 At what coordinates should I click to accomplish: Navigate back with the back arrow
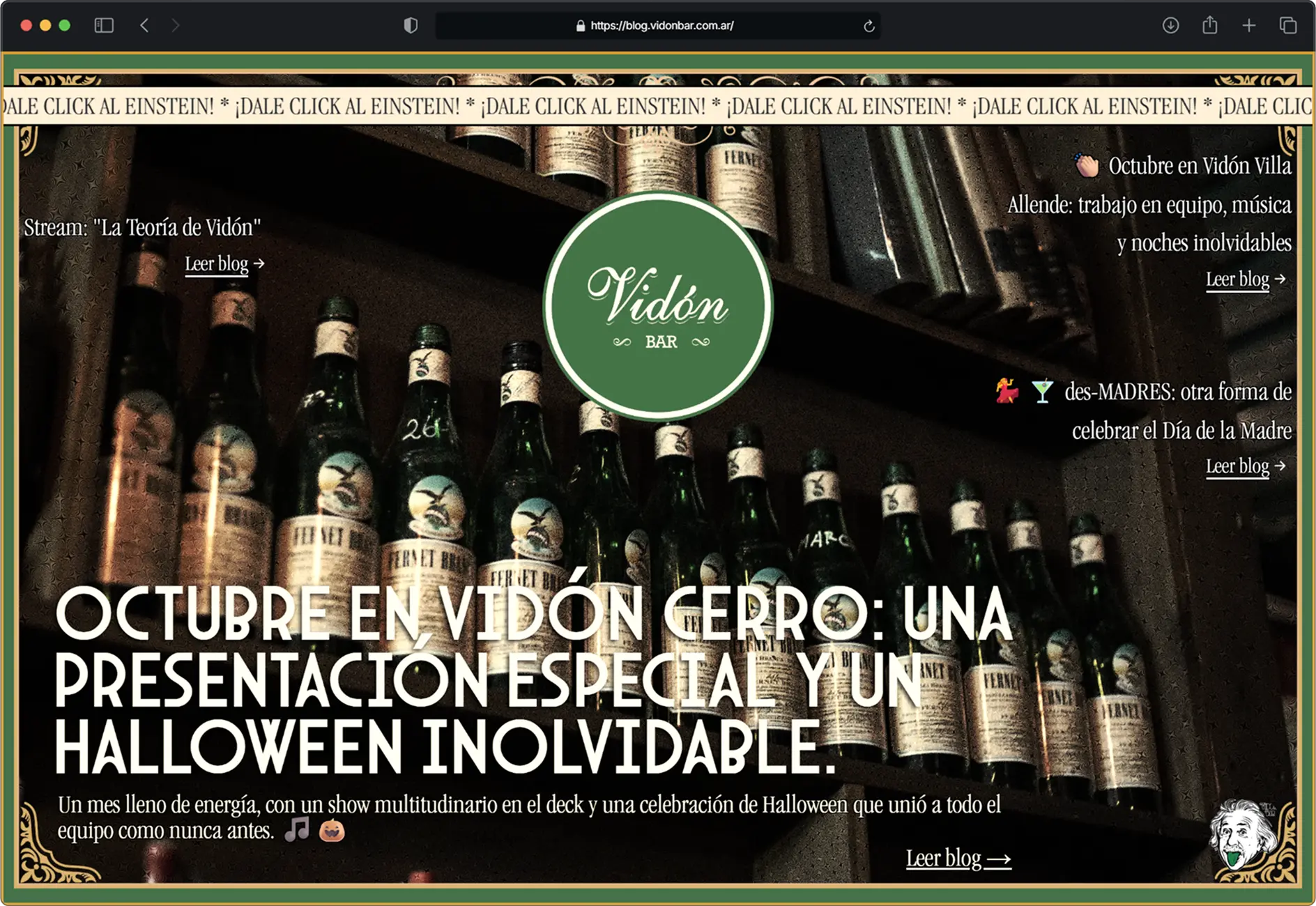[x=144, y=25]
